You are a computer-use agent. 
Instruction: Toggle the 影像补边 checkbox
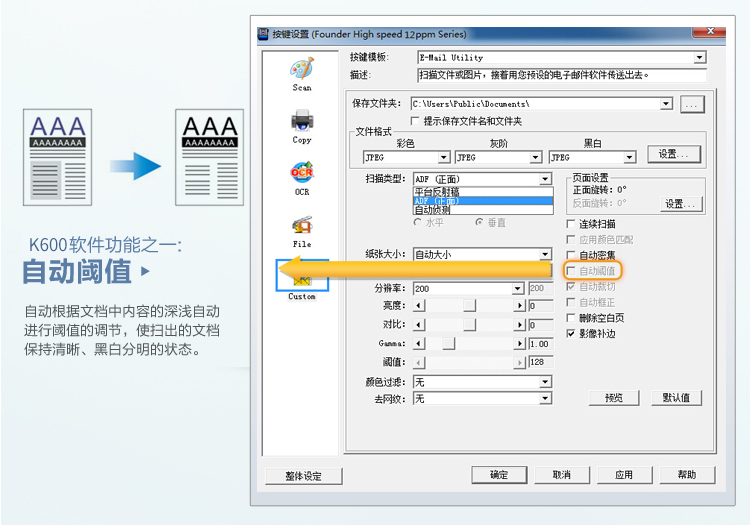[x=572, y=333]
